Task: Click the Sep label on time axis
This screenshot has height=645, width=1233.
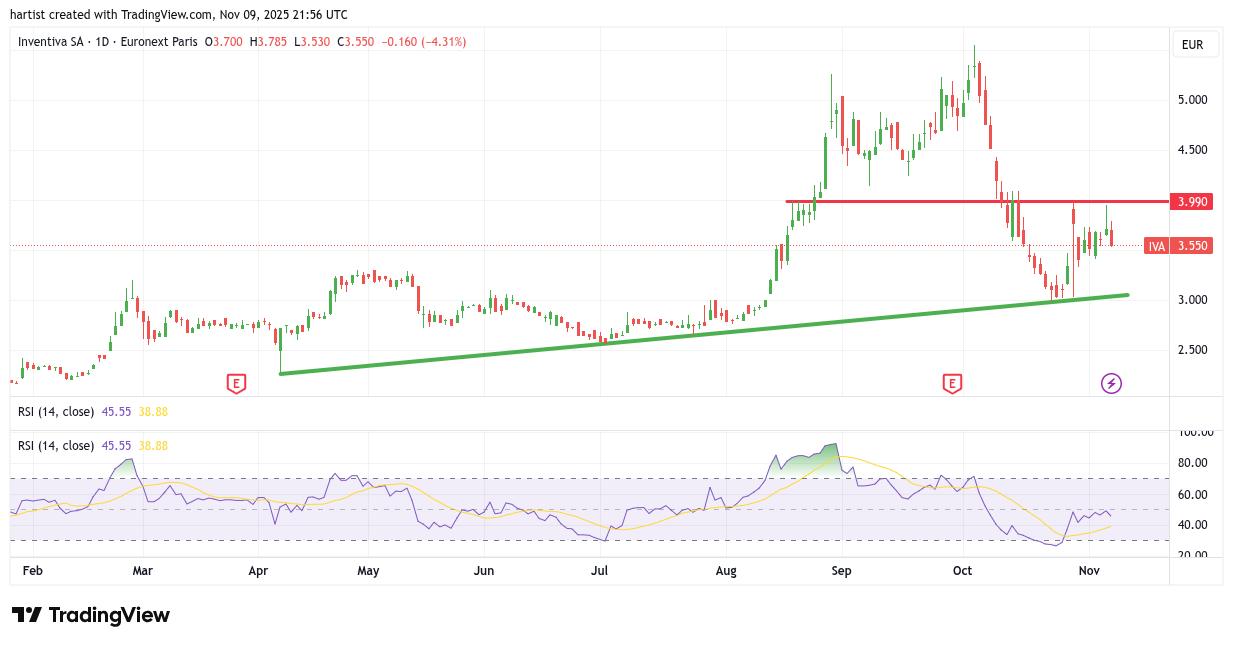Action: (842, 571)
